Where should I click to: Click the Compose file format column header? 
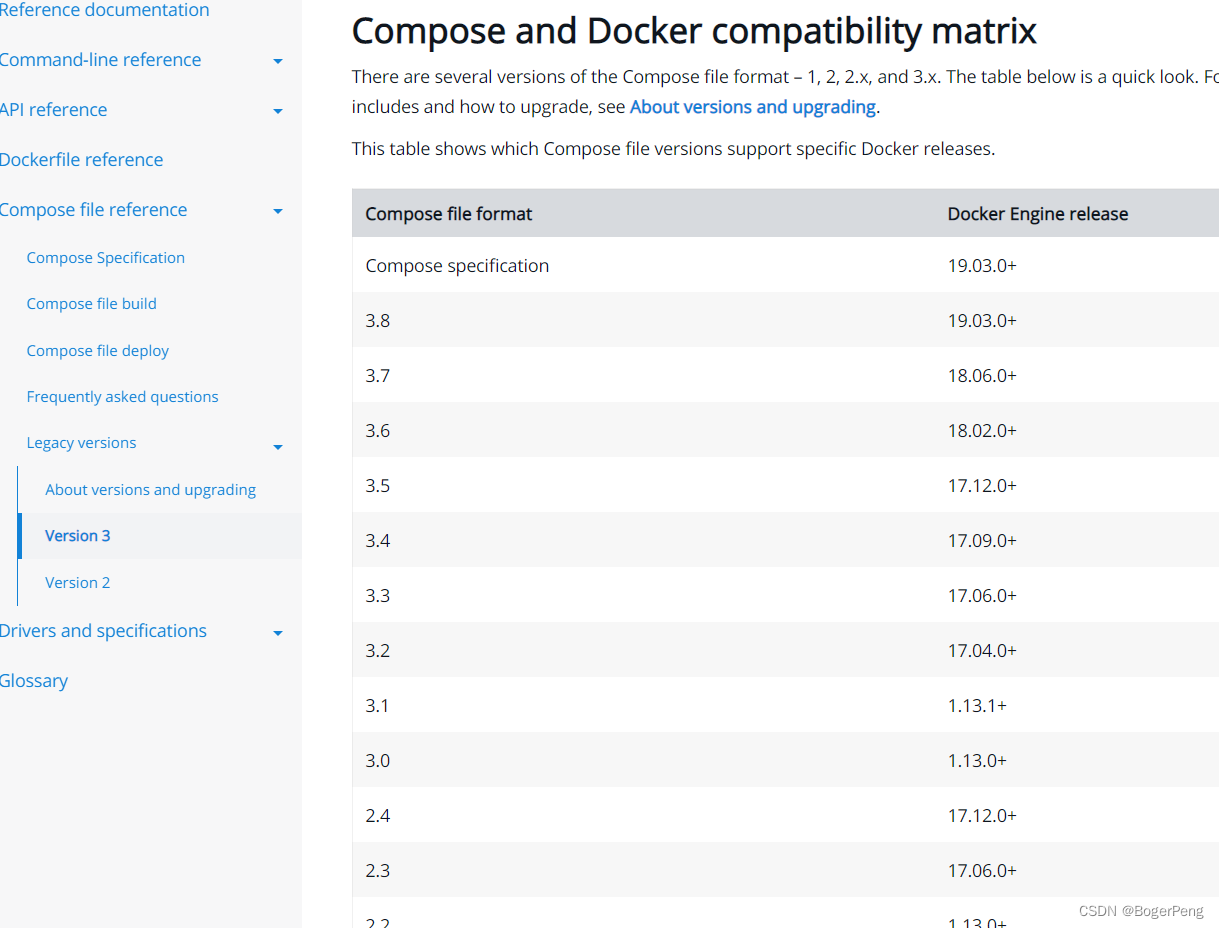click(x=449, y=214)
